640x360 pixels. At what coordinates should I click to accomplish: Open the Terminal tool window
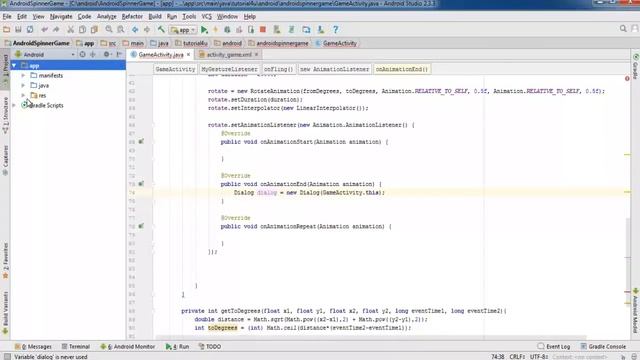coord(76,347)
